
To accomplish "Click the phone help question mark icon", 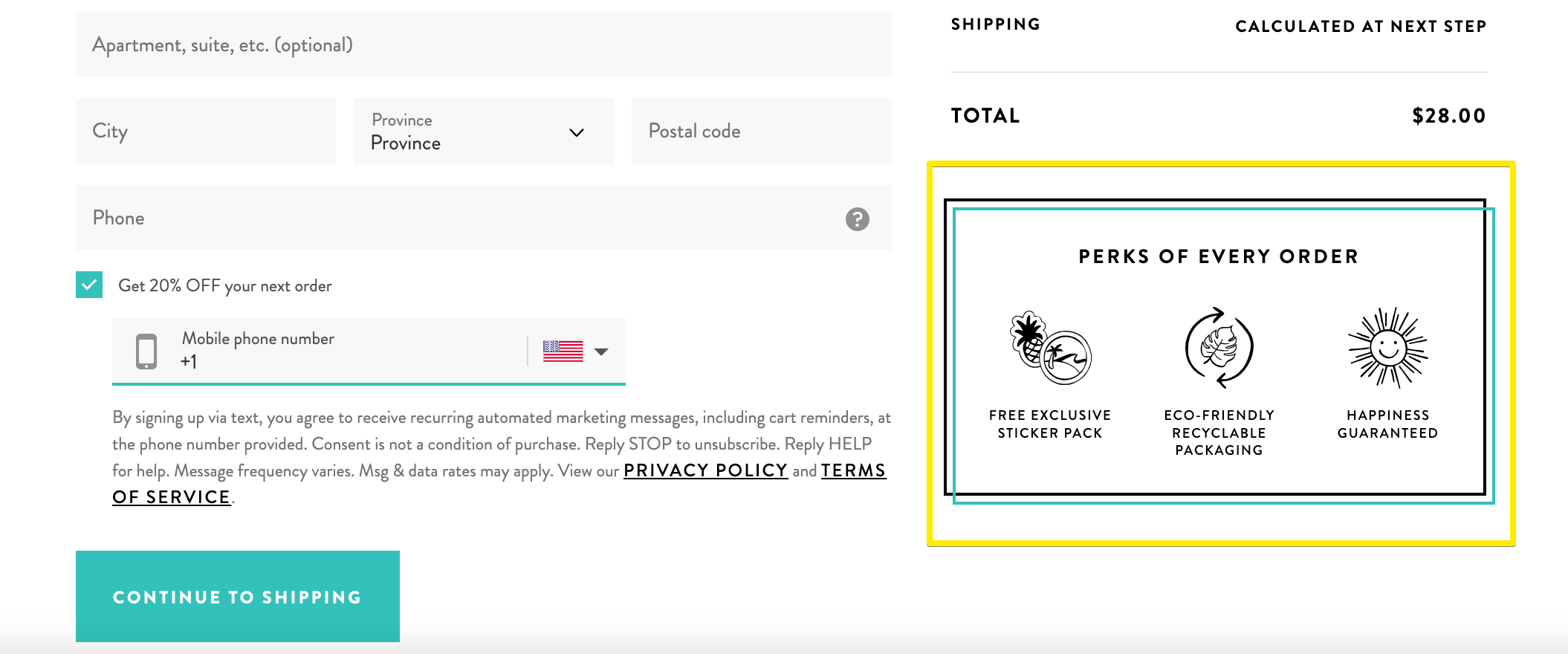I will click(x=857, y=218).
